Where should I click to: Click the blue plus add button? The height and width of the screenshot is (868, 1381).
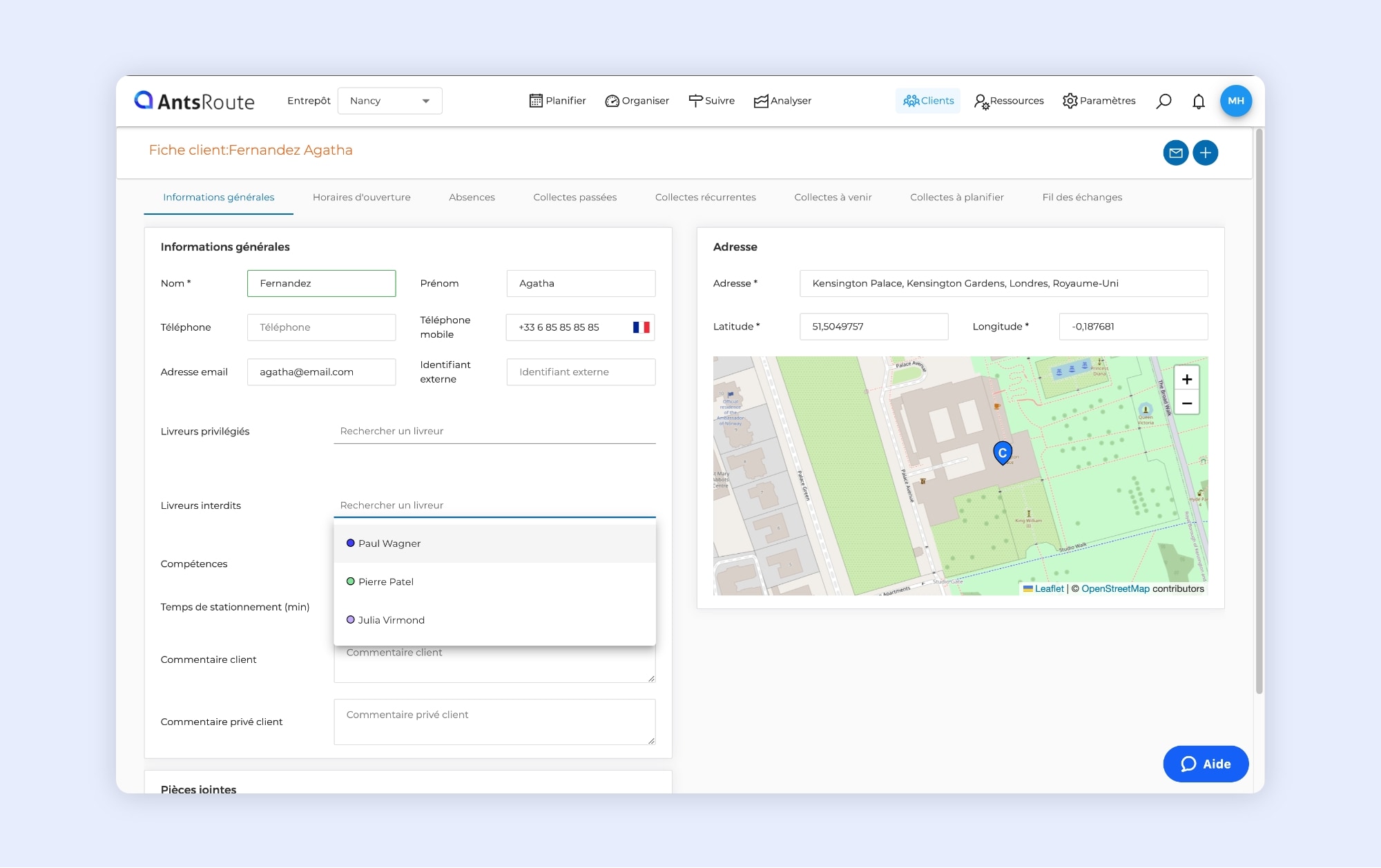(x=1206, y=153)
